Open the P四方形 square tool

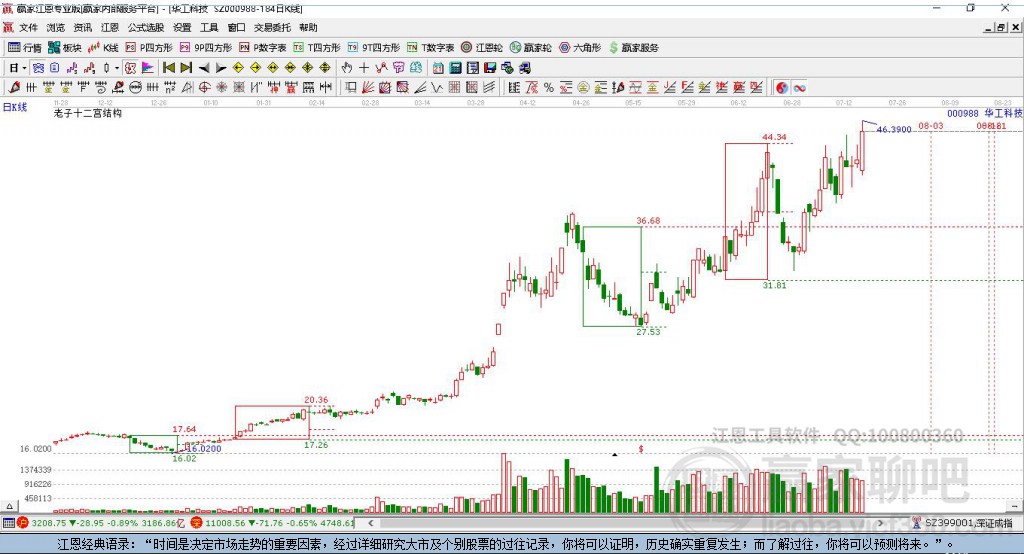click(149, 48)
